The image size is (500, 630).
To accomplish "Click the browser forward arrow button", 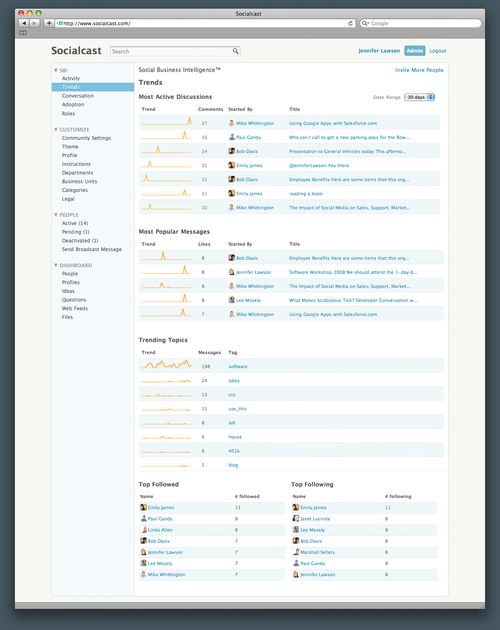I will 35,23.
